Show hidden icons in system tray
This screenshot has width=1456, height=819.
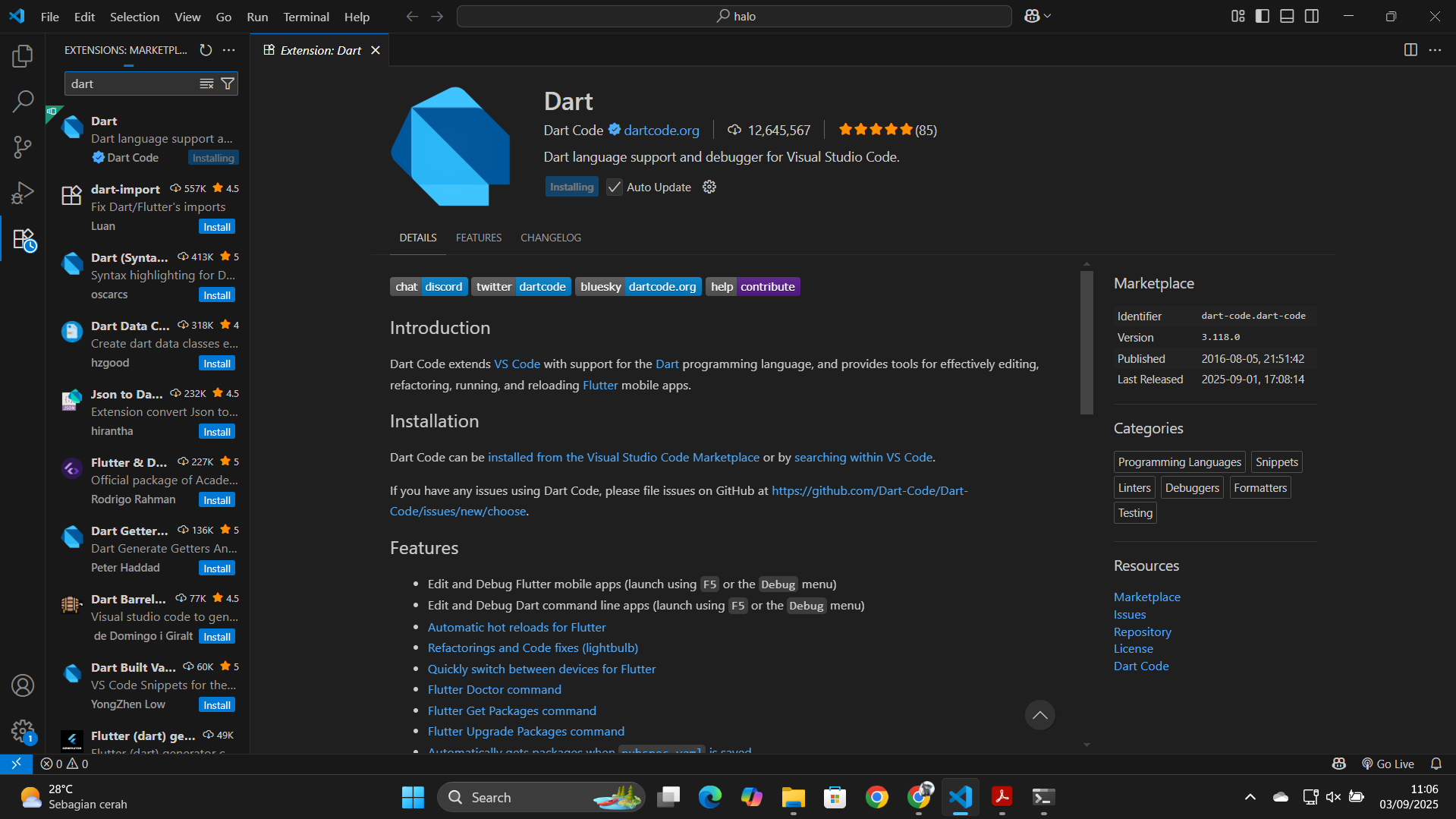1250,797
